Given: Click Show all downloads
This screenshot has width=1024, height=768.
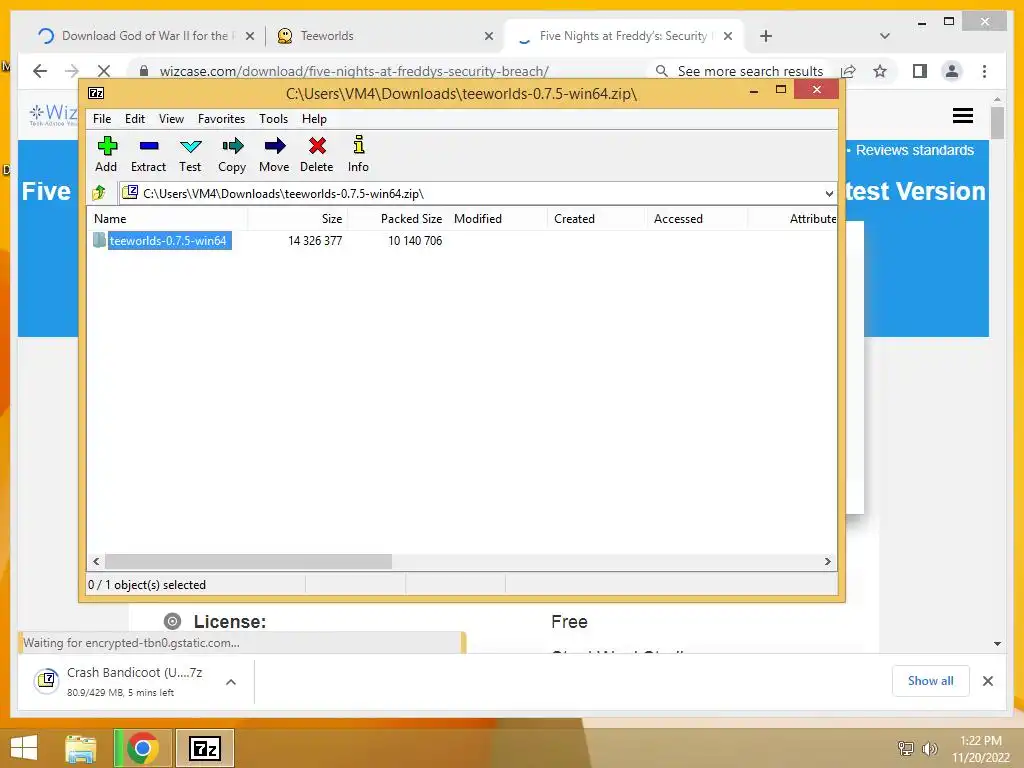Looking at the screenshot, I should (931, 681).
